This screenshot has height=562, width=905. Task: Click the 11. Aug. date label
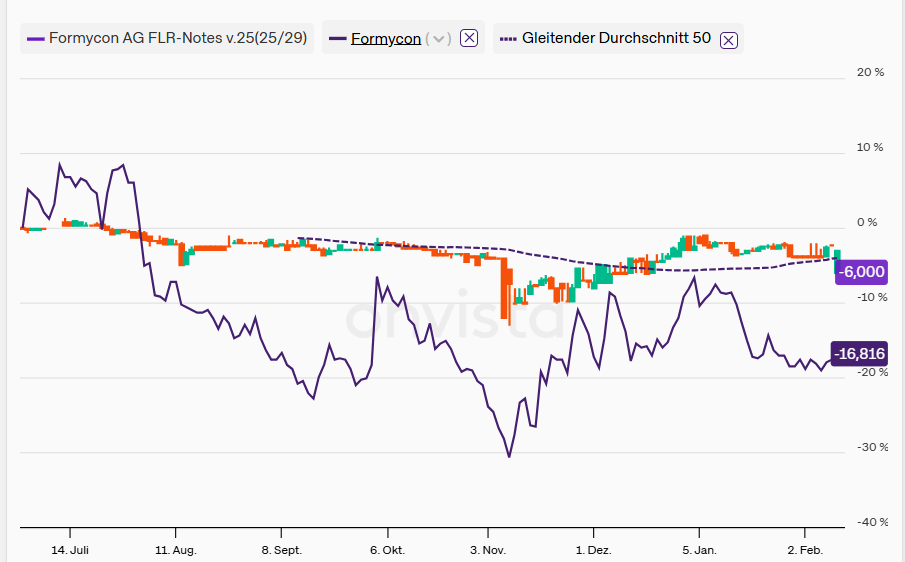pyautogui.click(x=175, y=550)
